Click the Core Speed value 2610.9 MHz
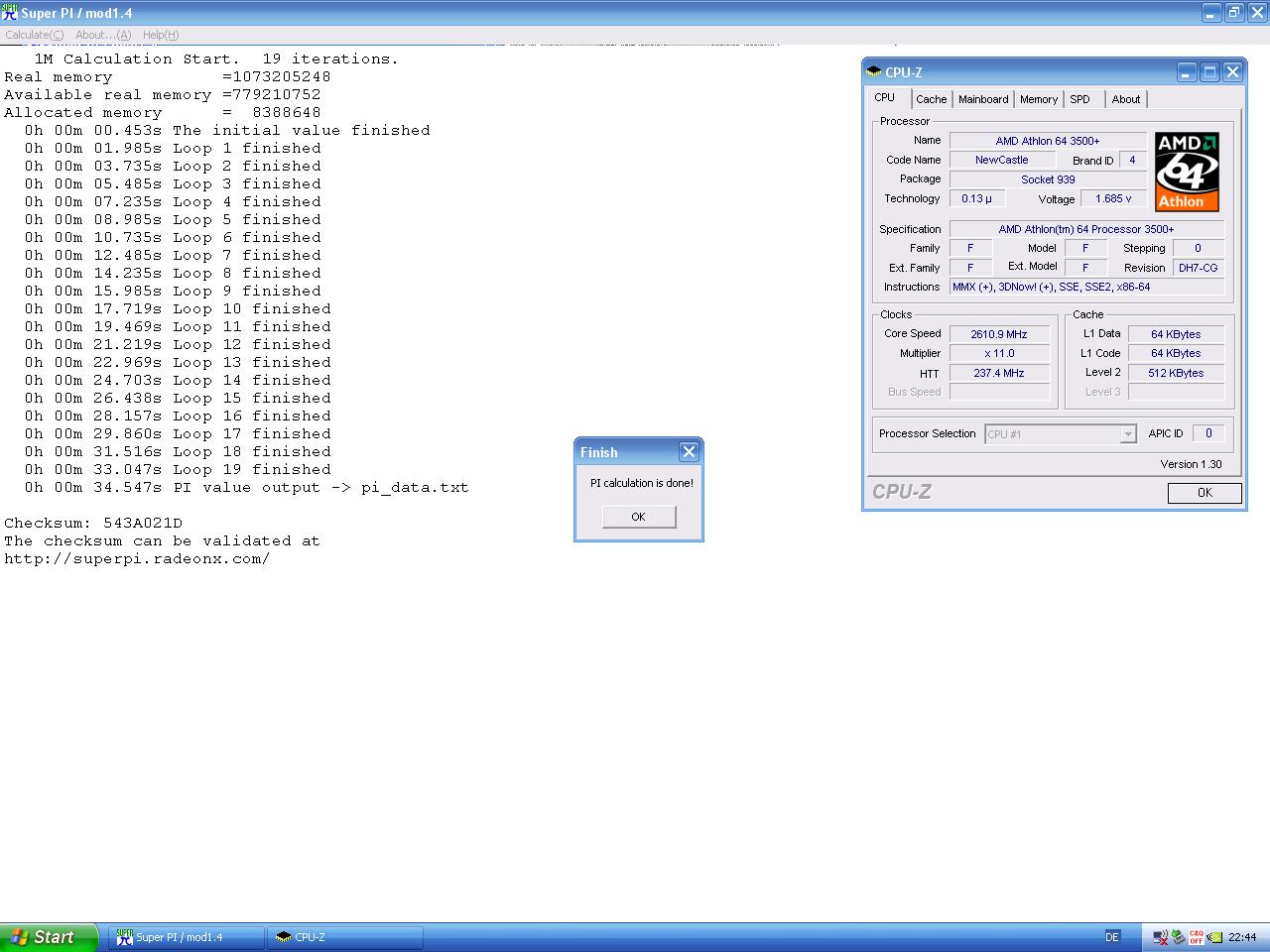 tap(999, 334)
